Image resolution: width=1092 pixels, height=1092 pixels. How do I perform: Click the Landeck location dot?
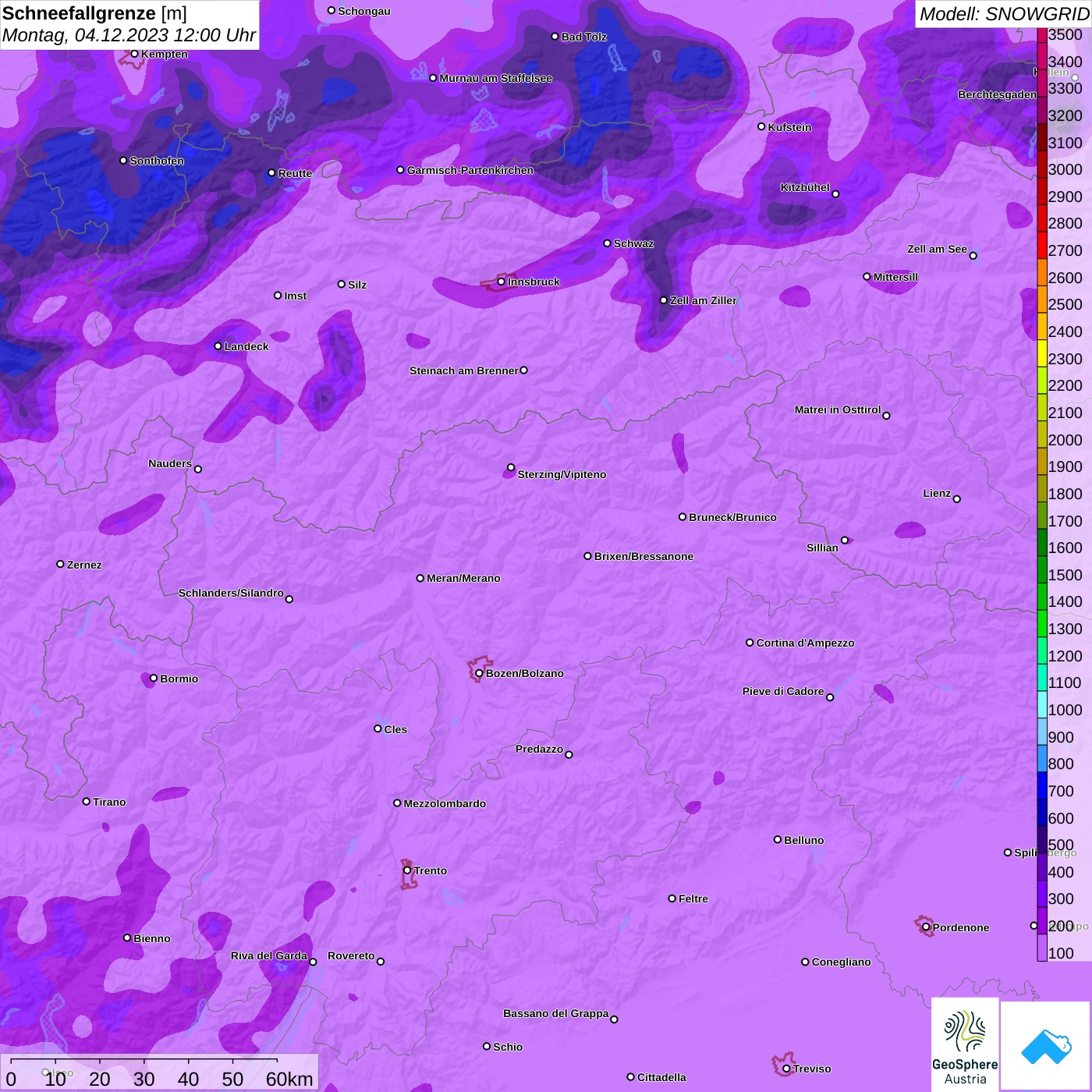click(x=218, y=346)
